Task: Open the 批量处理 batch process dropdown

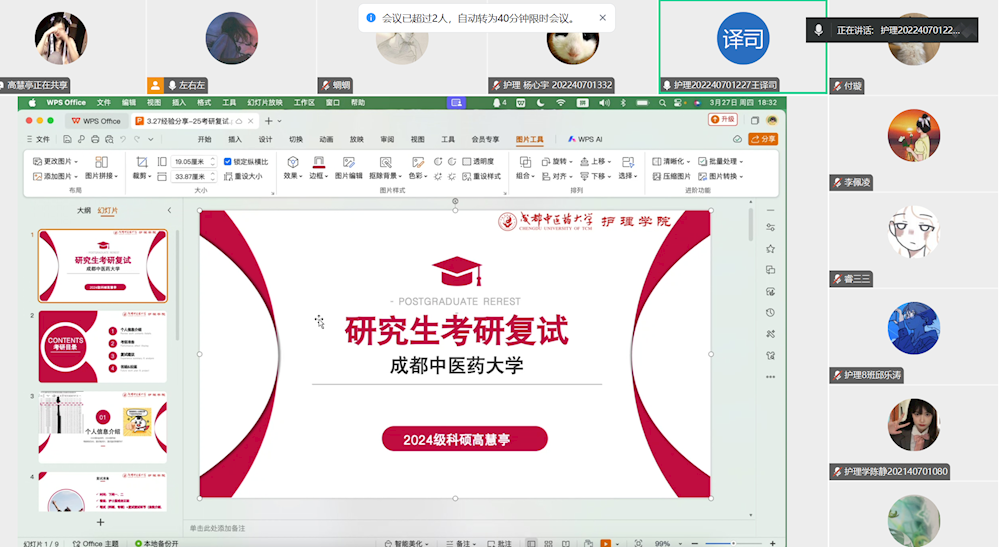Action: (721, 162)
